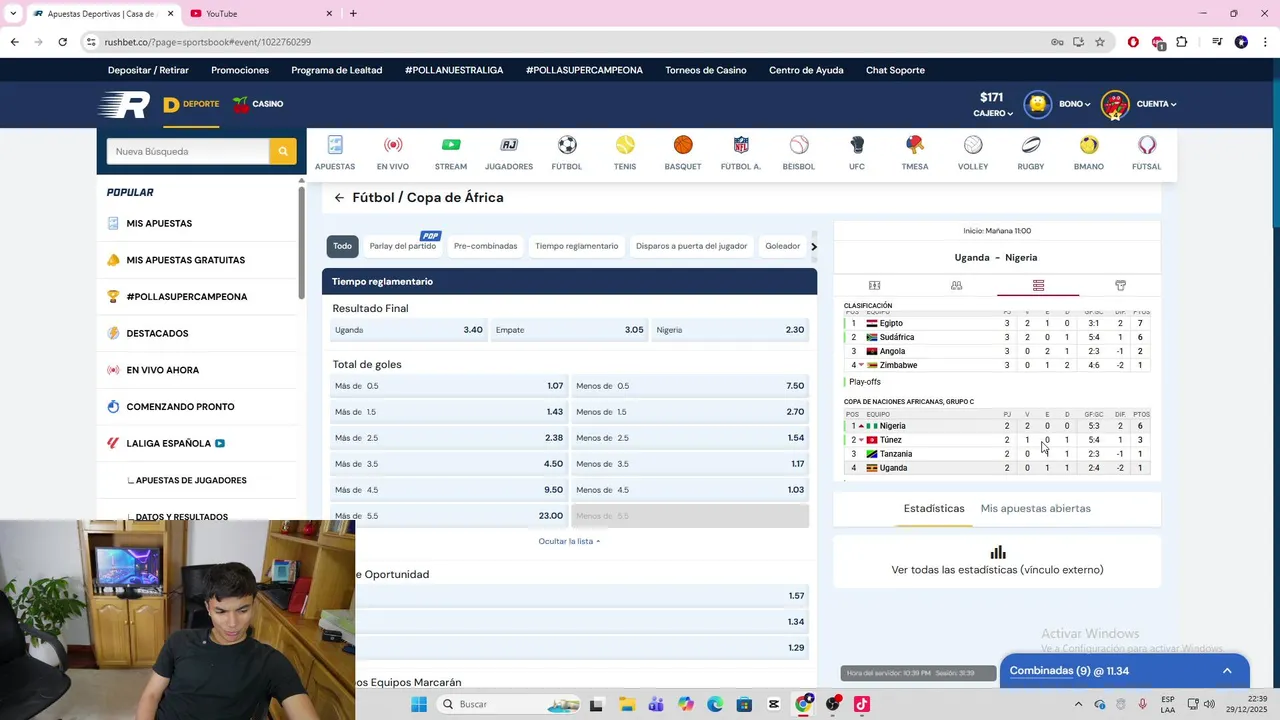This screenshot has height=720, width=1280.
Task: Select the Todo market tab
Action: (342, 246)
